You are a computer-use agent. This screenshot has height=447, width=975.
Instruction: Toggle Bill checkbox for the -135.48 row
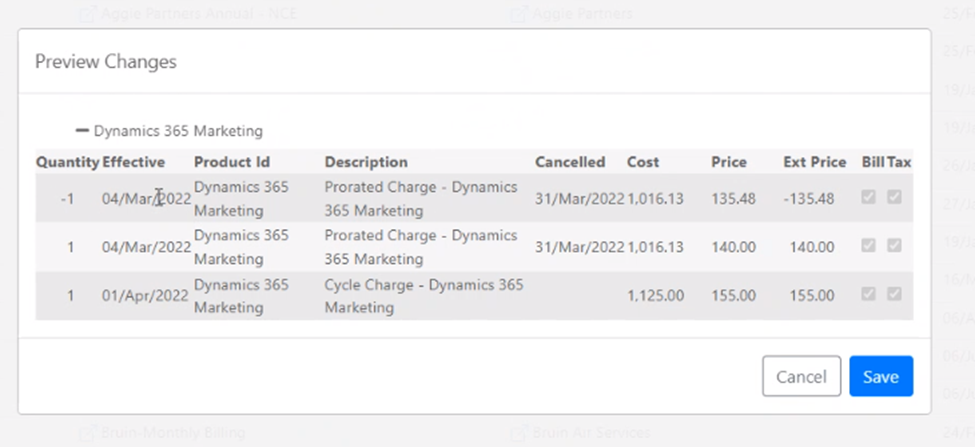[869, 198]
